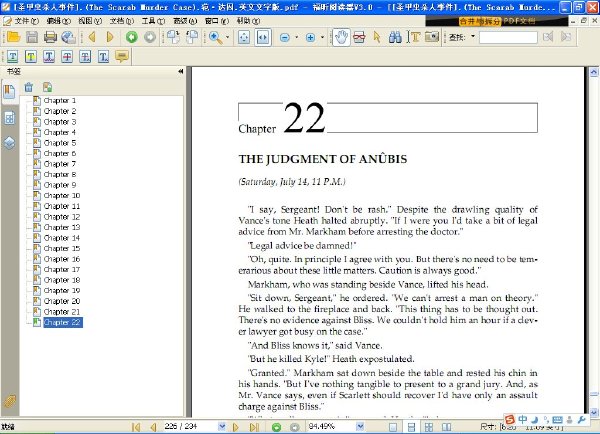Go to previous page with yellow left arrow

[92, 37]
